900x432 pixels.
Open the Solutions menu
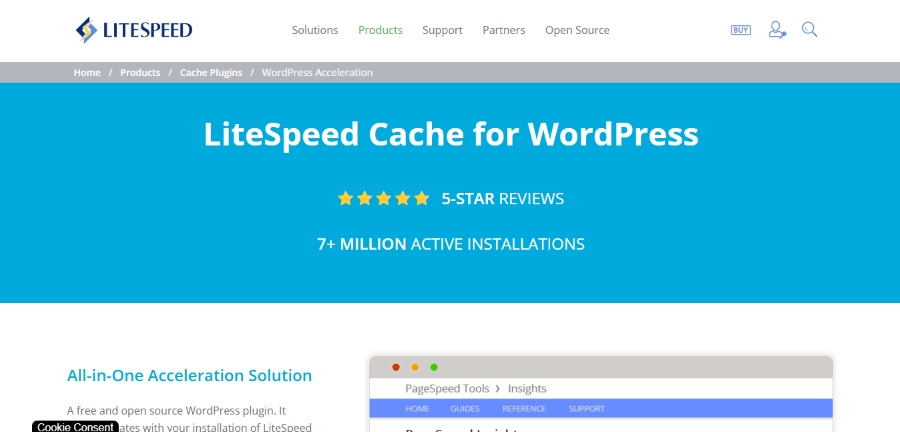(x=315, y=30)
